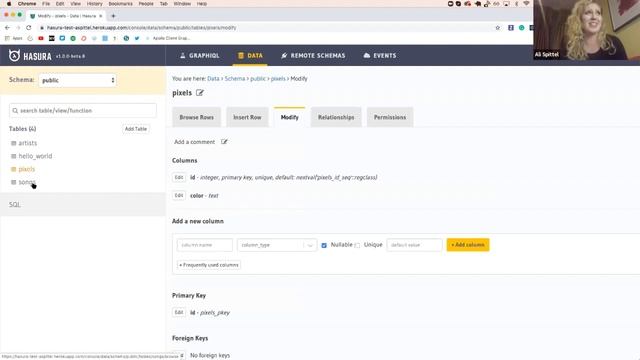Click the Data database icon
This screenshot has height=360, width=640.
tap(241, 56)
